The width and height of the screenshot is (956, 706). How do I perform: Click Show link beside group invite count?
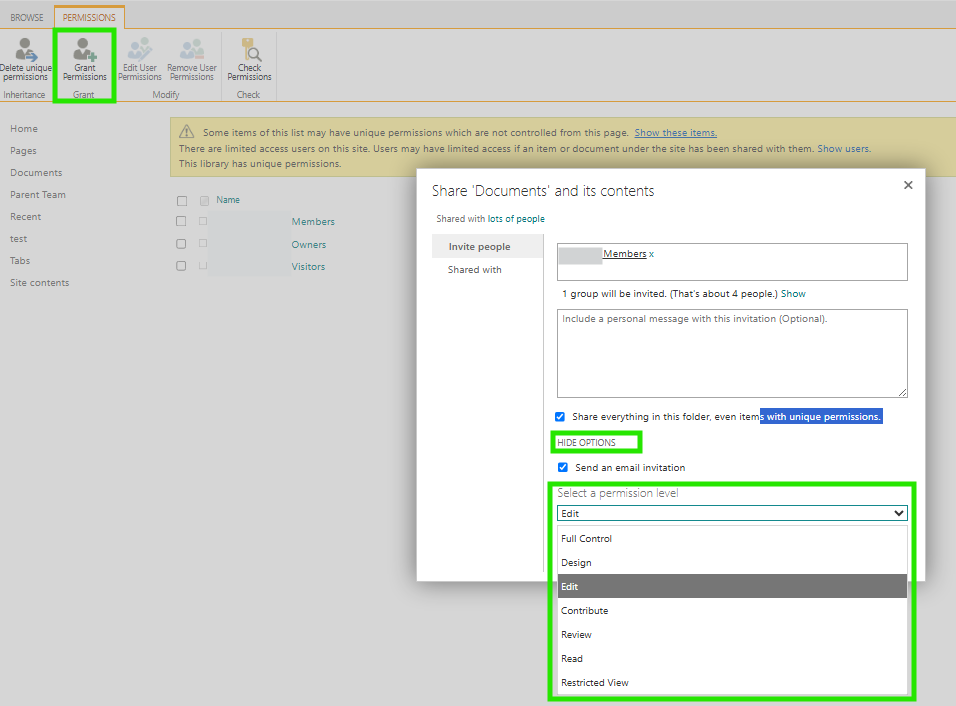click(x=793, y=294)
